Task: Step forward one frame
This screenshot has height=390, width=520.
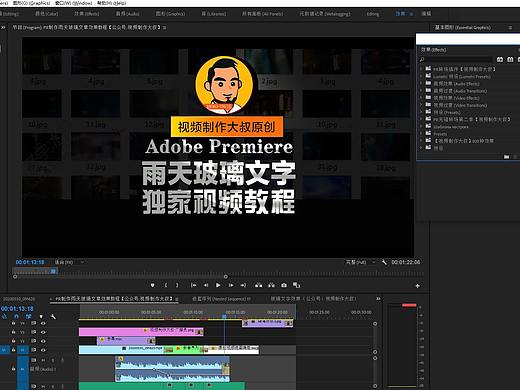Action: pos(231,285)
